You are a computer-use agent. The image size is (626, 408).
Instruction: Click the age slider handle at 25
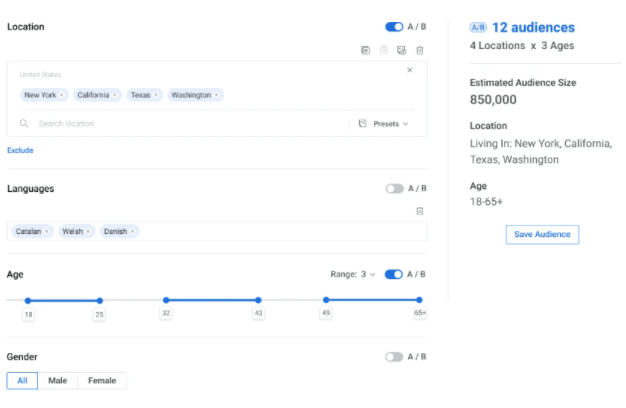(100, 300)
